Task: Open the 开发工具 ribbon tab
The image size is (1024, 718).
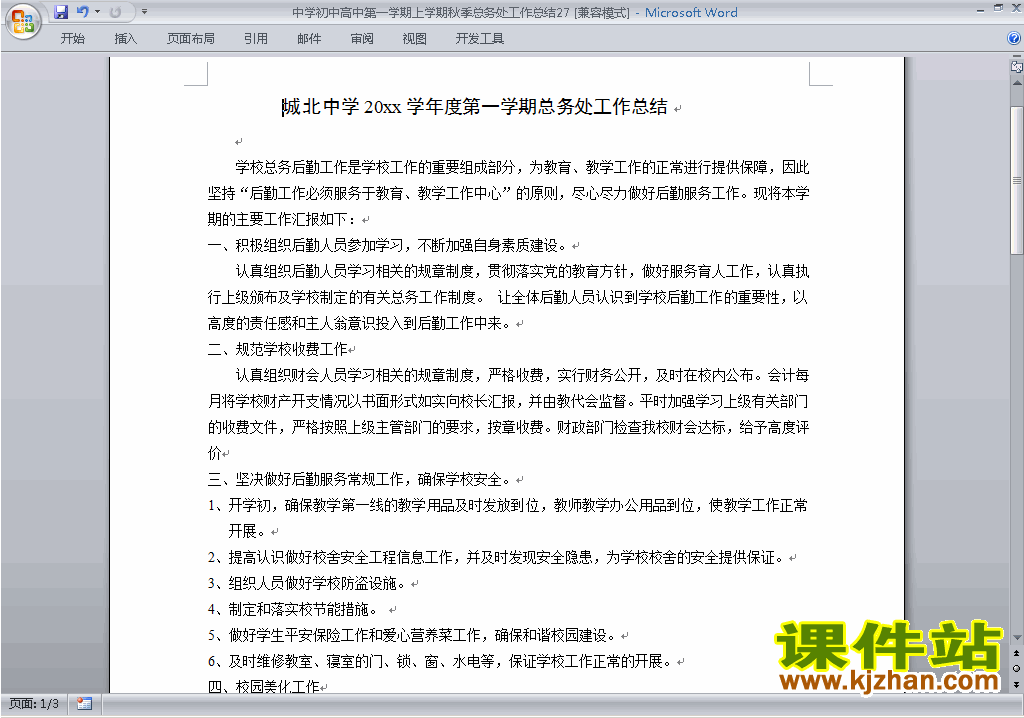Action: 479,39
